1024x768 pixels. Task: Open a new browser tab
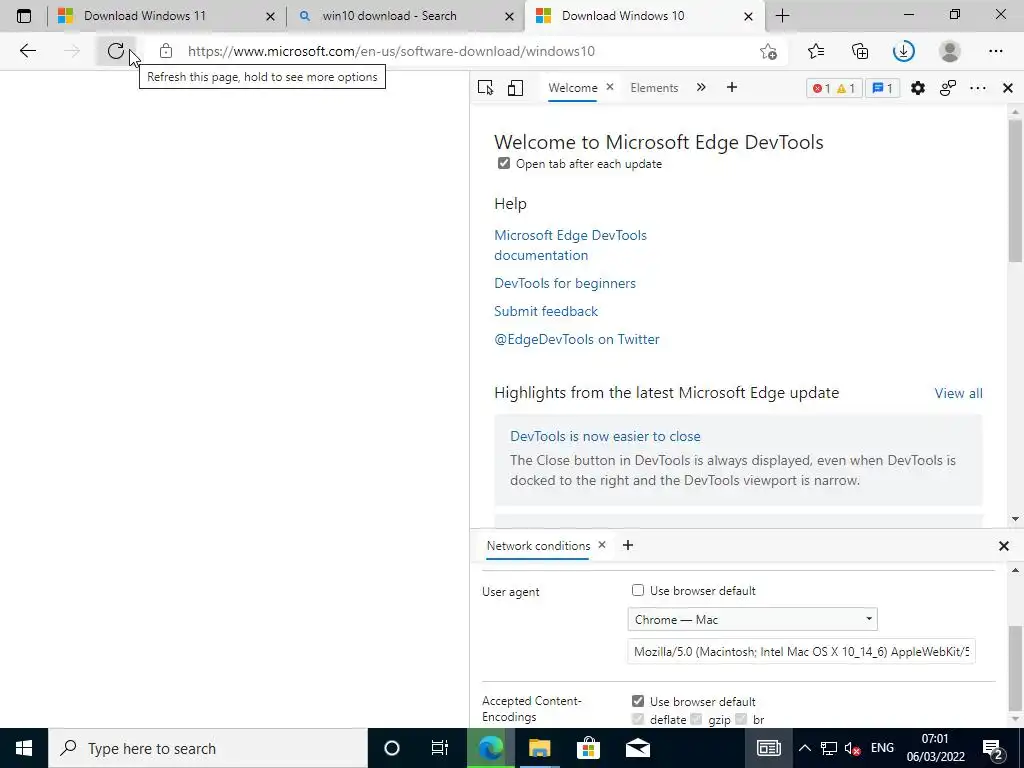782,16
